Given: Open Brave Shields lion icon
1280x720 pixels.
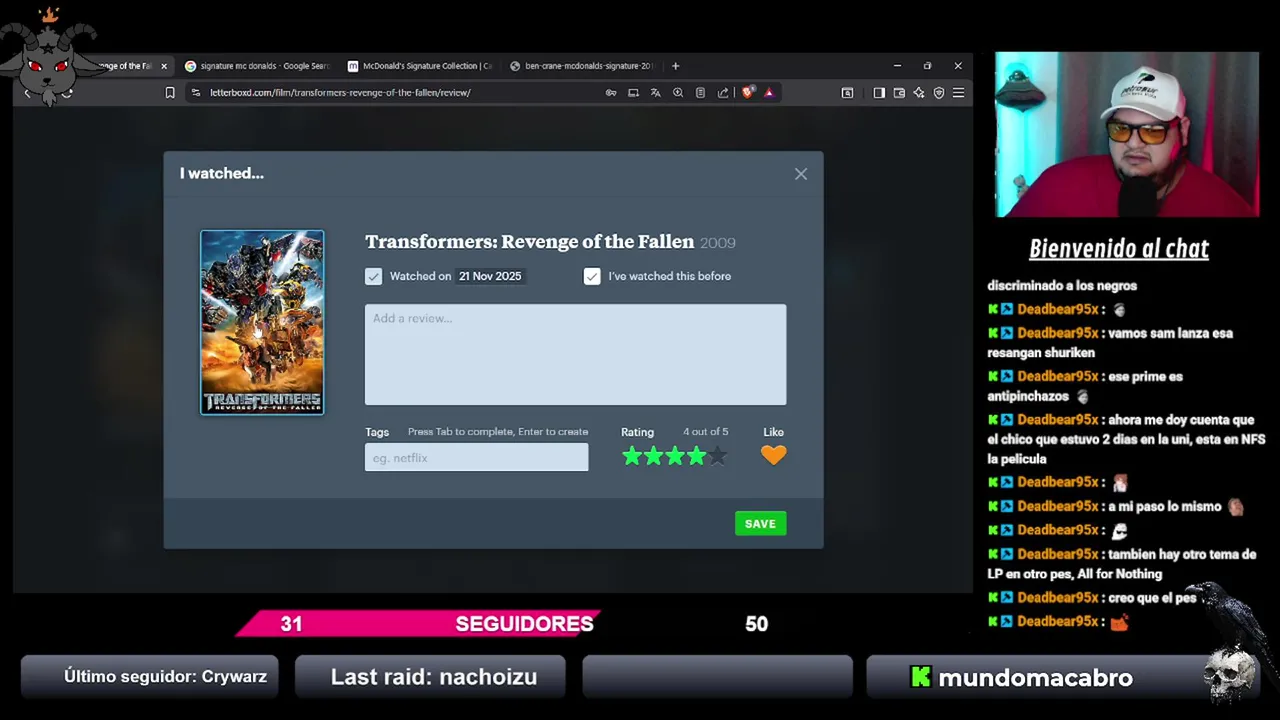Looking at the screenshot, I should [747, 93].
